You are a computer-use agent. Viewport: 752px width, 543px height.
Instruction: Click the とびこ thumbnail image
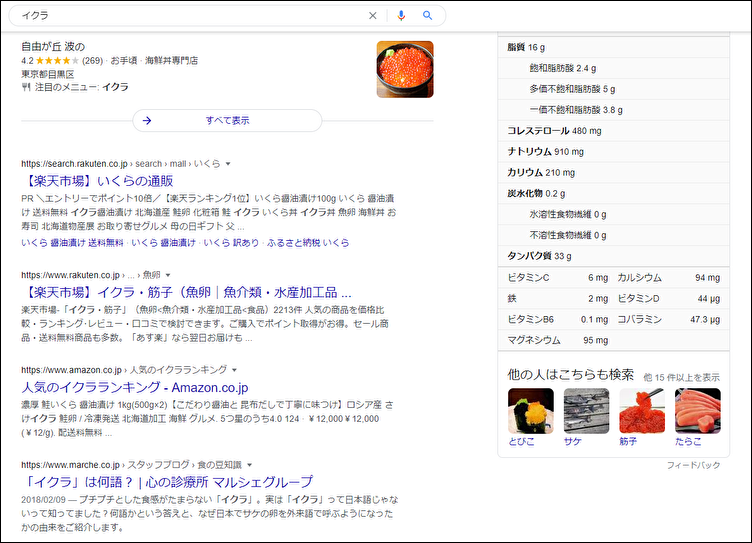tap(530, 411)
